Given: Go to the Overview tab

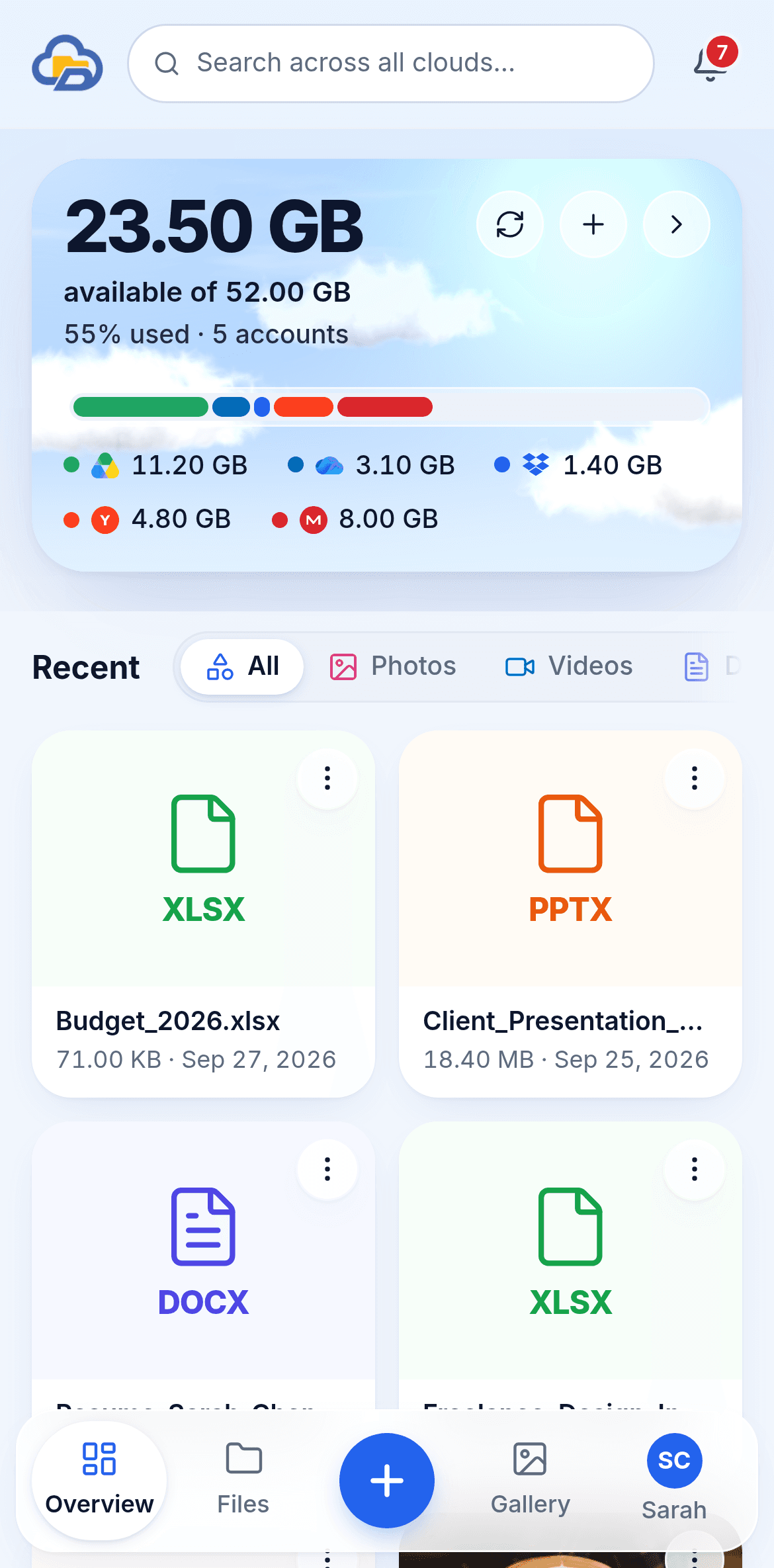Looking at the screenshot, I should click(x=99, y=1480).
